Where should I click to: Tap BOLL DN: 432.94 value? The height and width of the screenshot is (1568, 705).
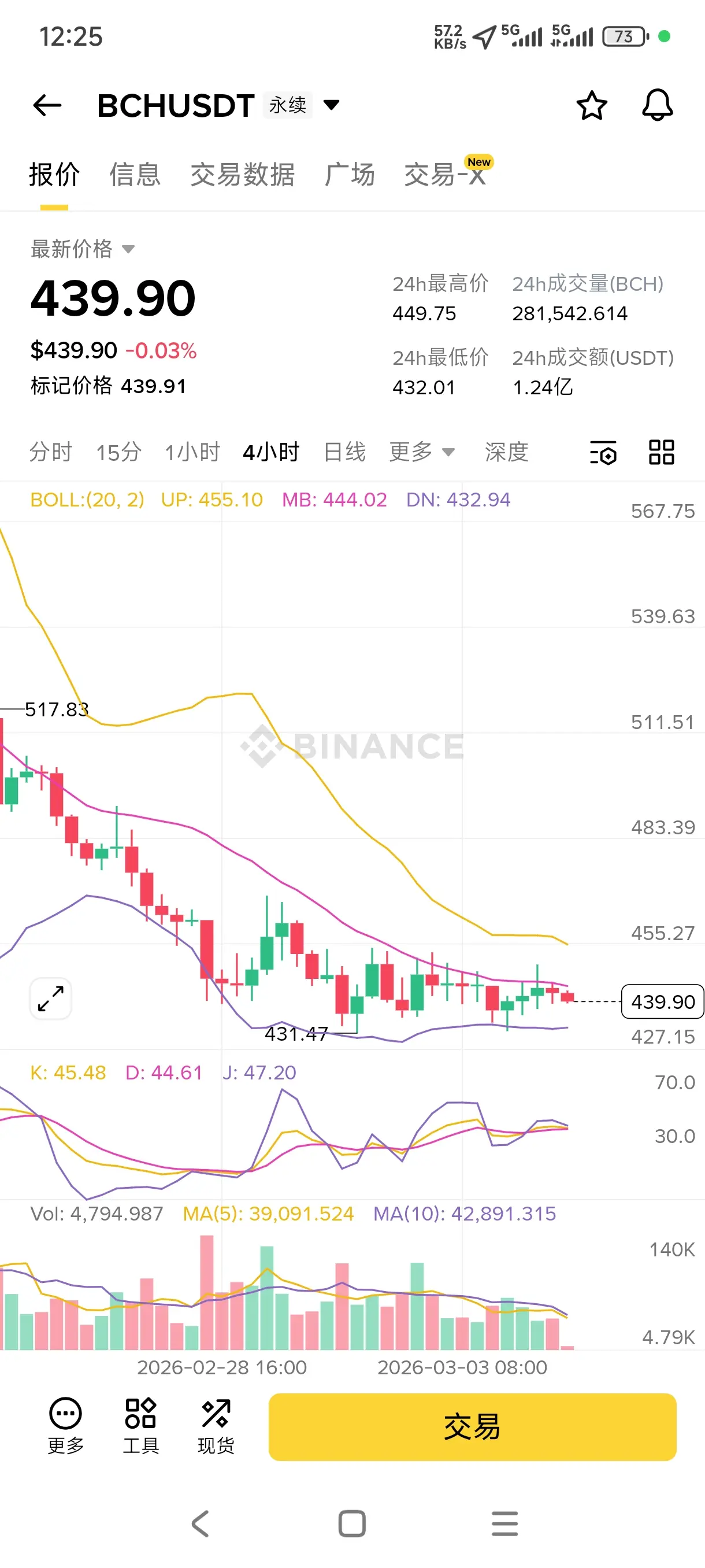(458, 500)
